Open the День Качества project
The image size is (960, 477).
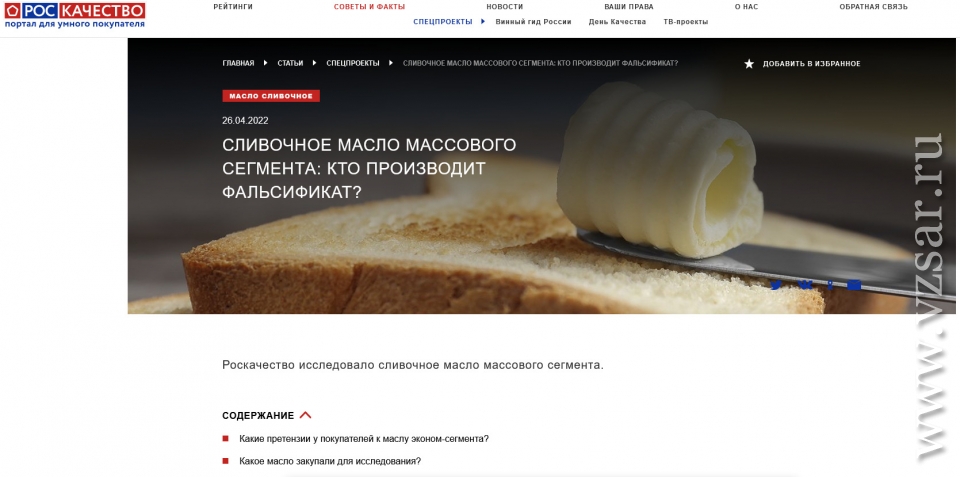pos(617,21)
